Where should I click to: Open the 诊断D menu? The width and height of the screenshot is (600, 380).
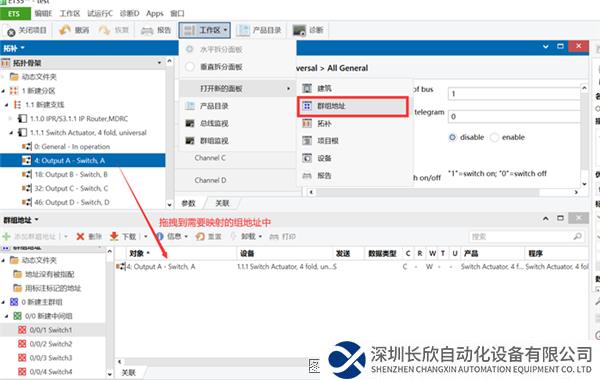[x=129, y=14]
